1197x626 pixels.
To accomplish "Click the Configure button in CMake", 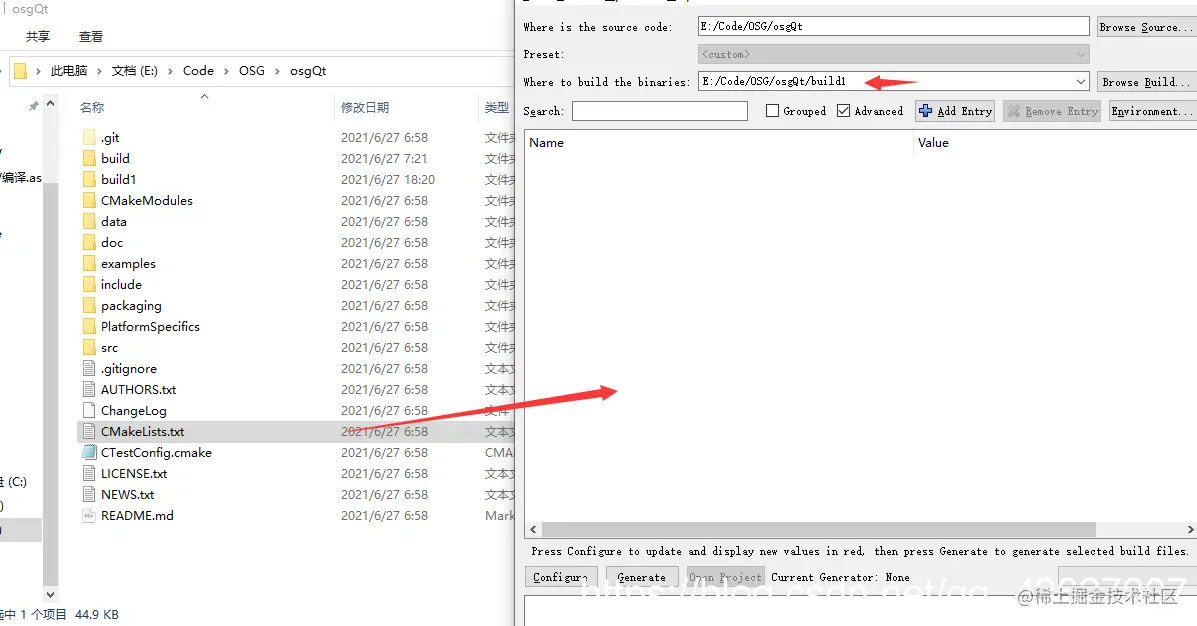I will pos(560,577).
